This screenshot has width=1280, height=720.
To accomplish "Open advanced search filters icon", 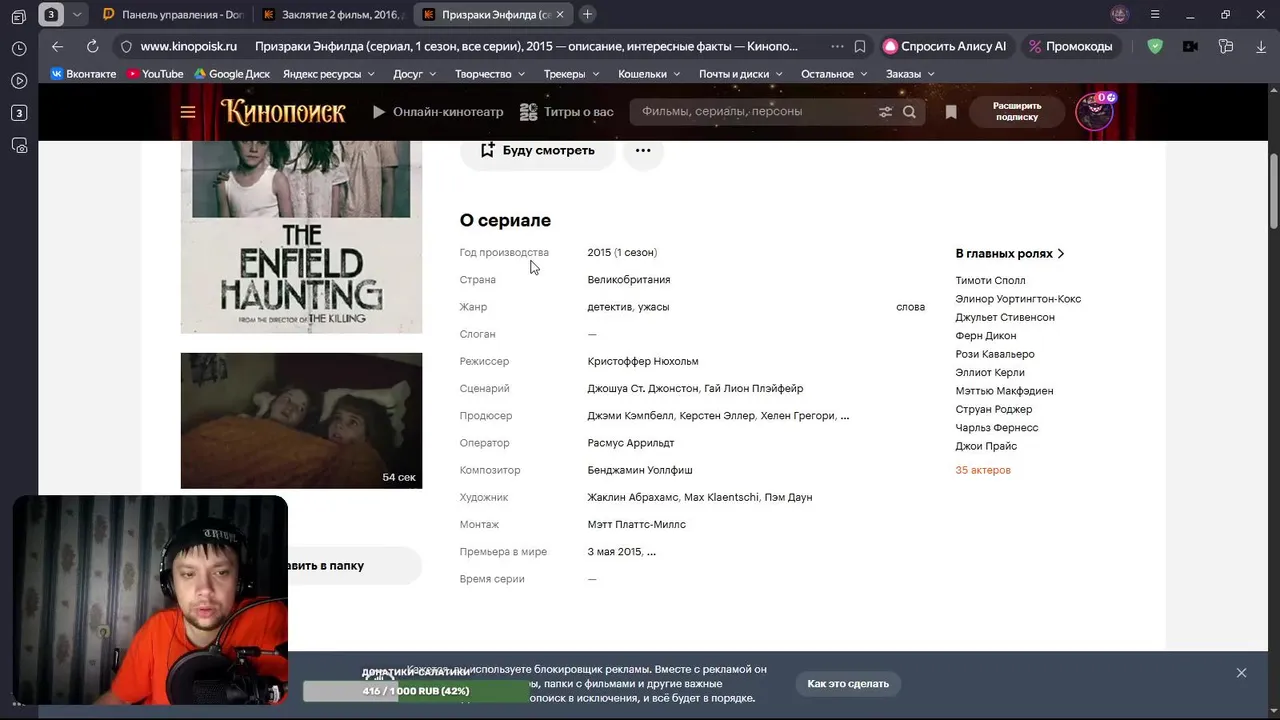I will (885, 112).
